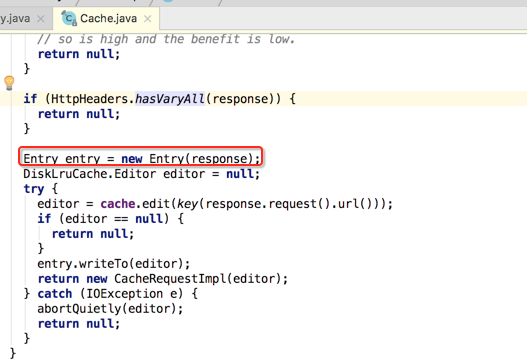Click the lightbulb quick-fix icon in gutter
The height and width of the screenshot is (361, 527).
tap(9, 83)
